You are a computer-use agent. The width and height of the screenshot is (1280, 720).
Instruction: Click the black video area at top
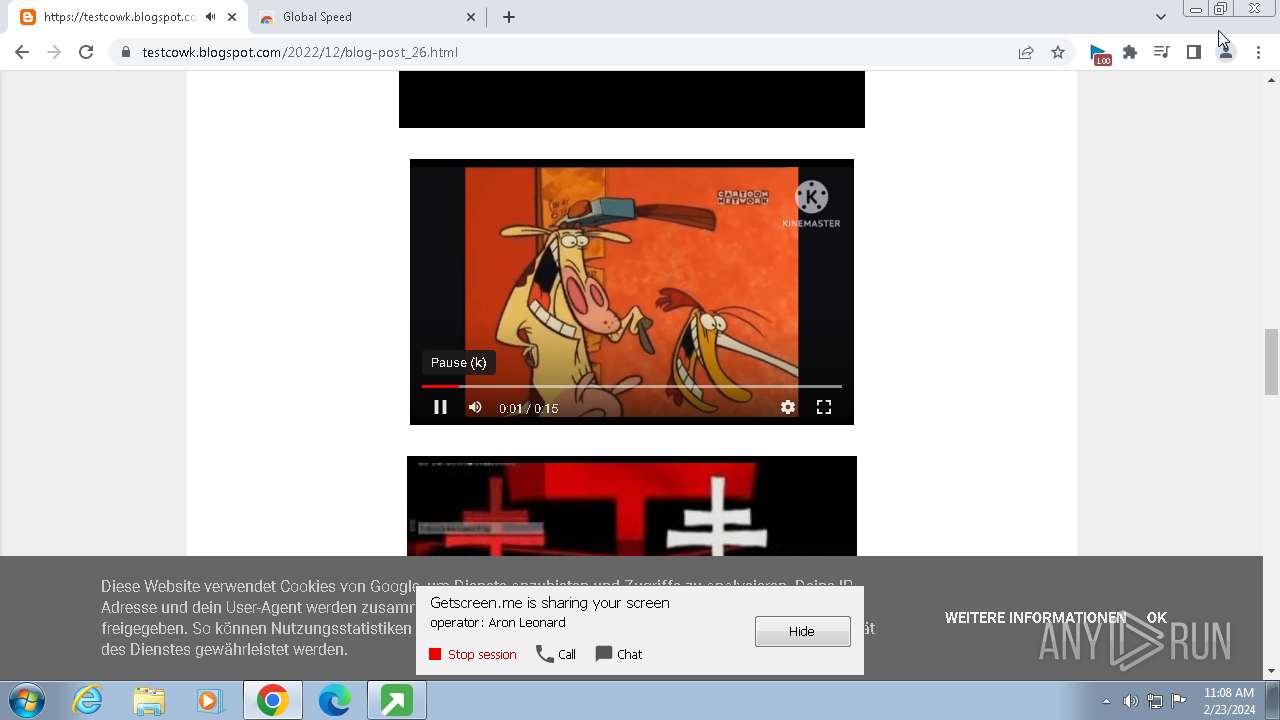632,99
